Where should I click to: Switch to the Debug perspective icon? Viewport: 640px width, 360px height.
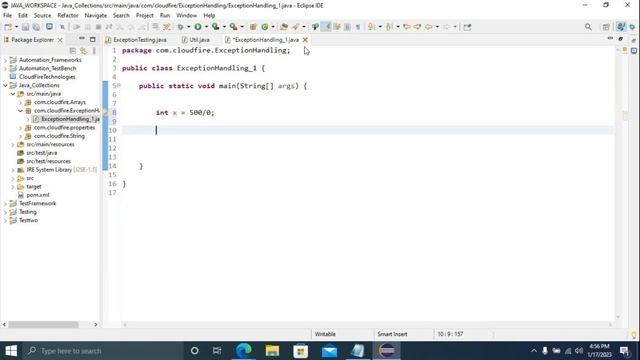tap(633, 27)
